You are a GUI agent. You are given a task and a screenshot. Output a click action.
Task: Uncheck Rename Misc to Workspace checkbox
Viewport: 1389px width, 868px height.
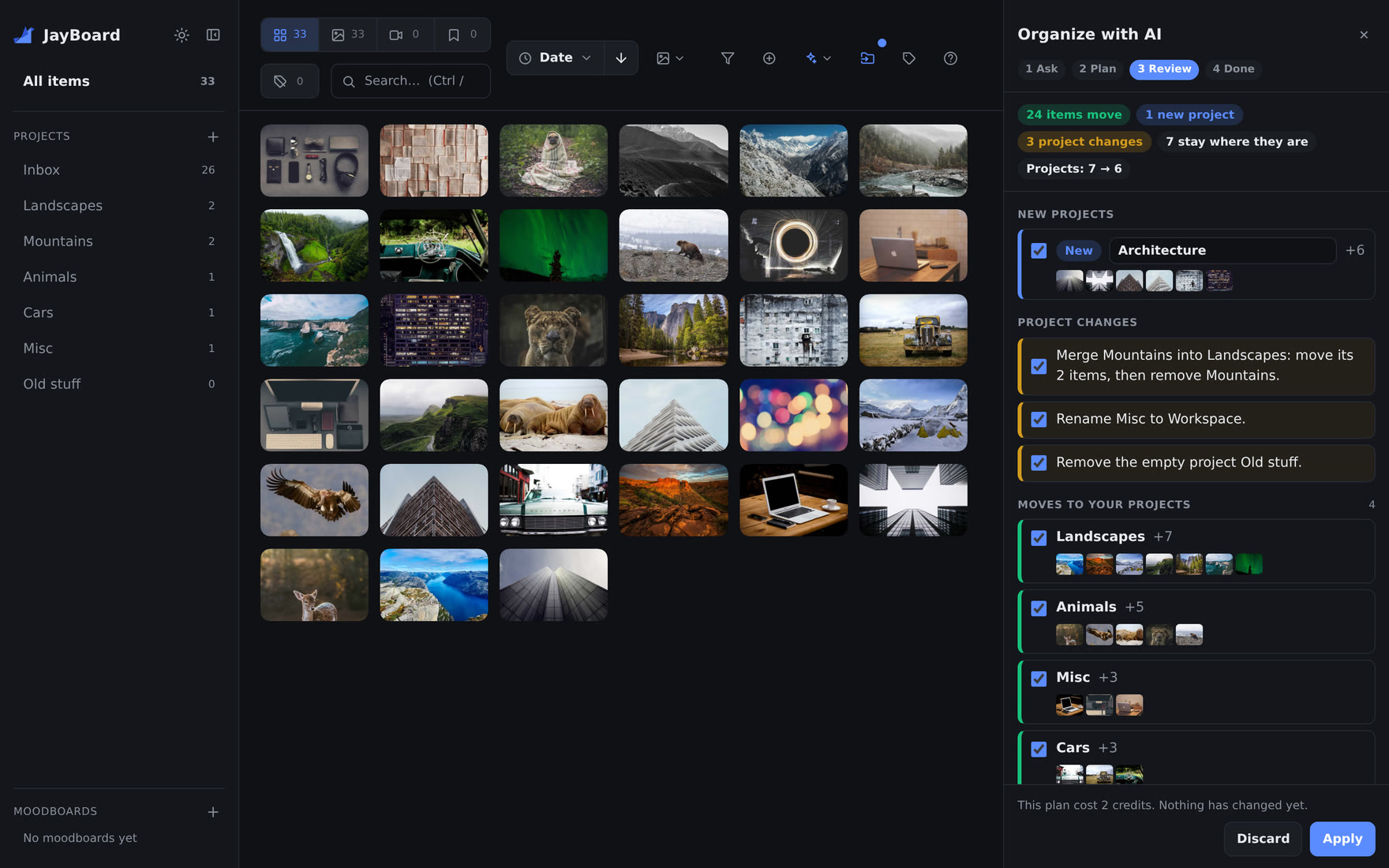[x=1039, y=420]
